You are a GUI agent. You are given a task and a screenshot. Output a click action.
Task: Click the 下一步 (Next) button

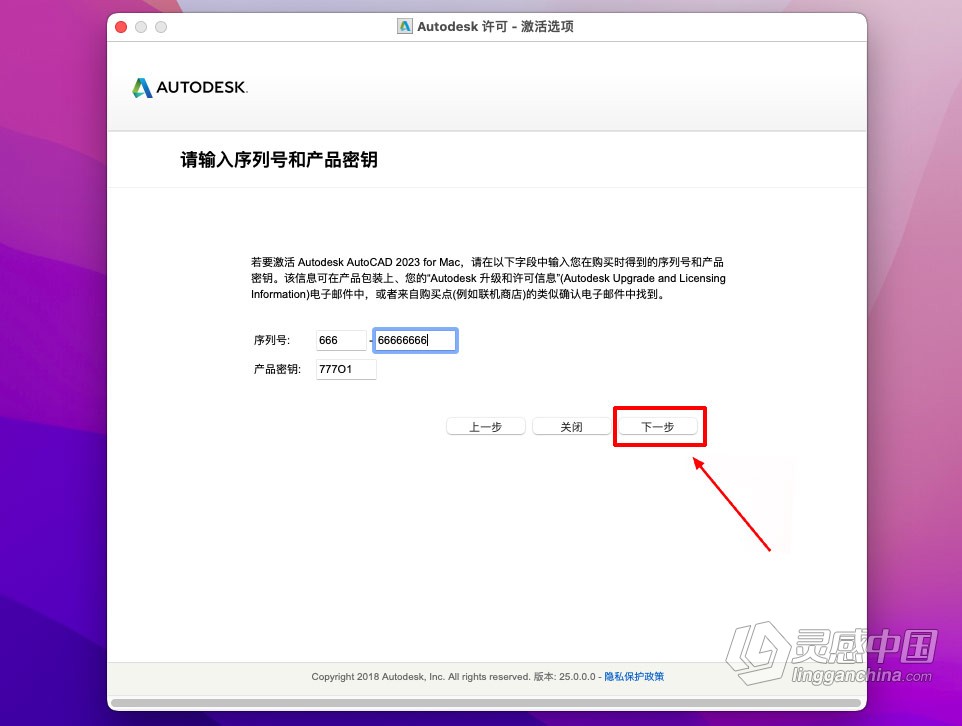pyautogui.click(x=658, y=427)
